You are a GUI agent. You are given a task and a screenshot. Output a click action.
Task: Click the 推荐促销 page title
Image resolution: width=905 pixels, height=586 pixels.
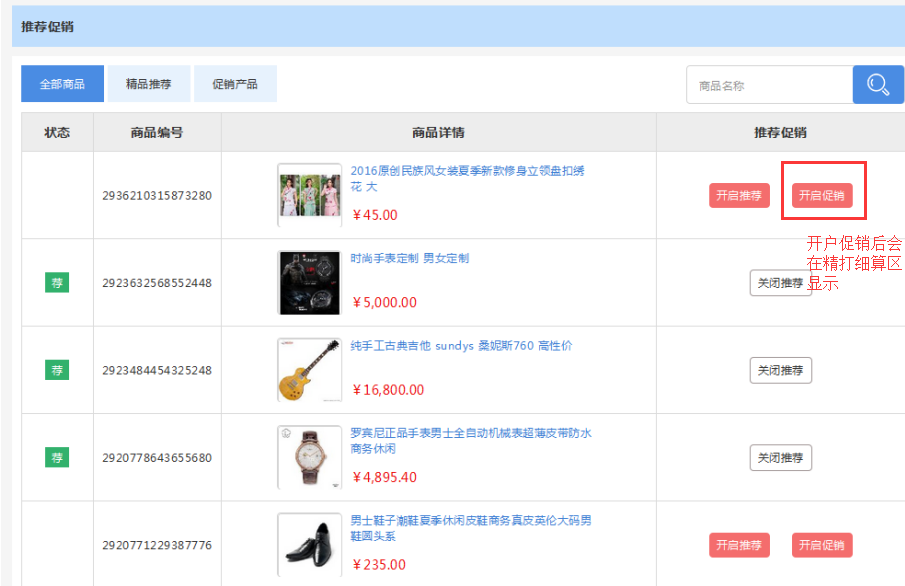coord(47,27)
